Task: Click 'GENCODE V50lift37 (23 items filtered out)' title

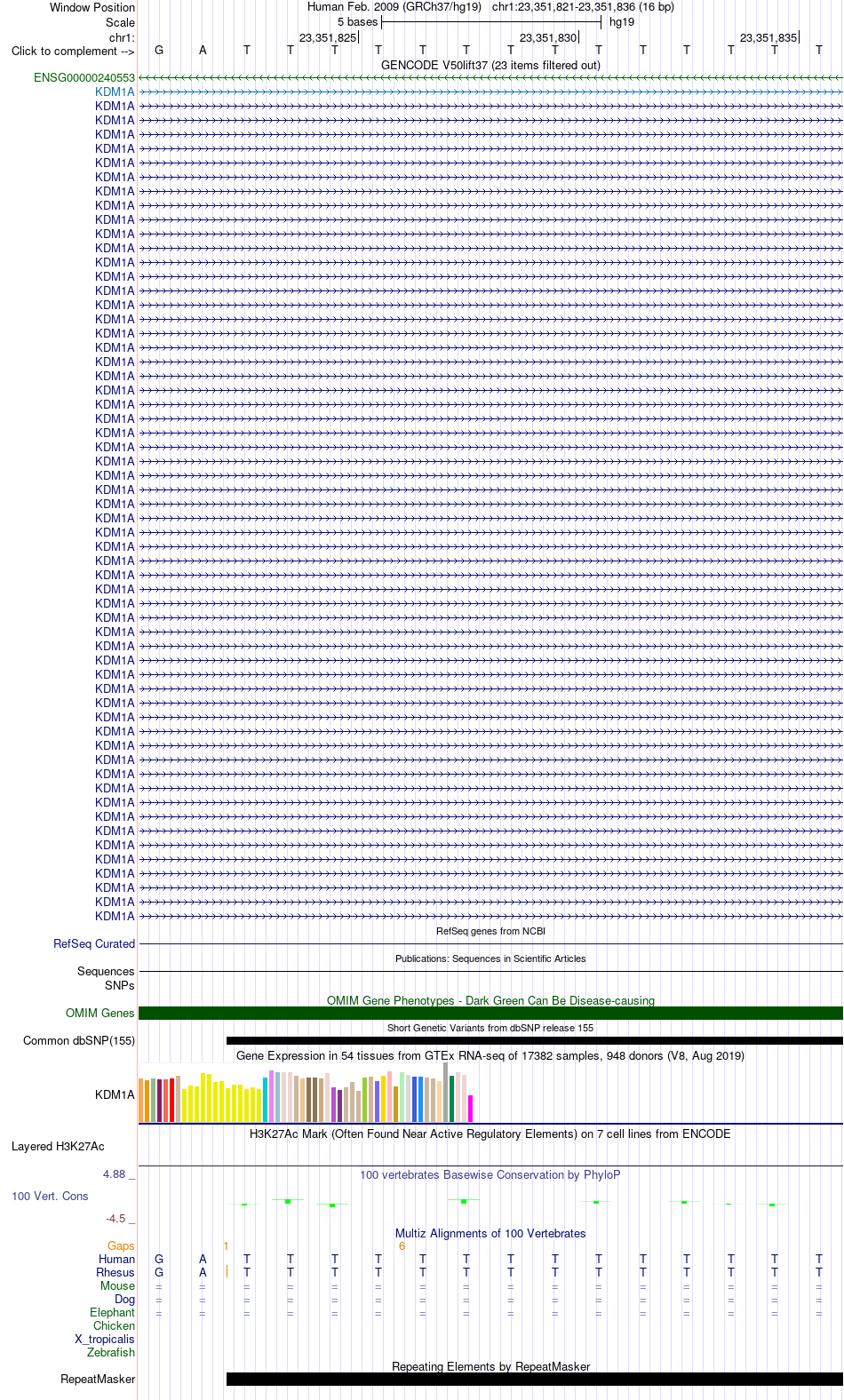Action: pos(490,66)
